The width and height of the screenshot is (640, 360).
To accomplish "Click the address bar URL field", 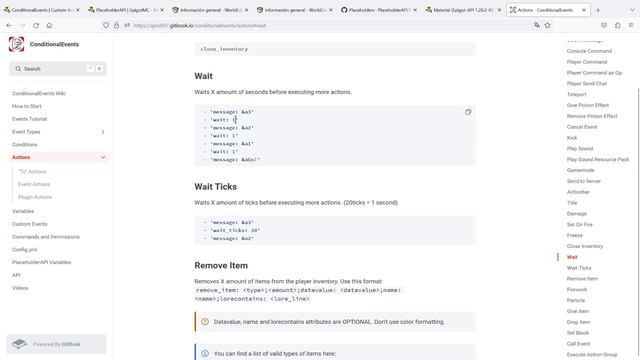I will (x=318, y=25).
